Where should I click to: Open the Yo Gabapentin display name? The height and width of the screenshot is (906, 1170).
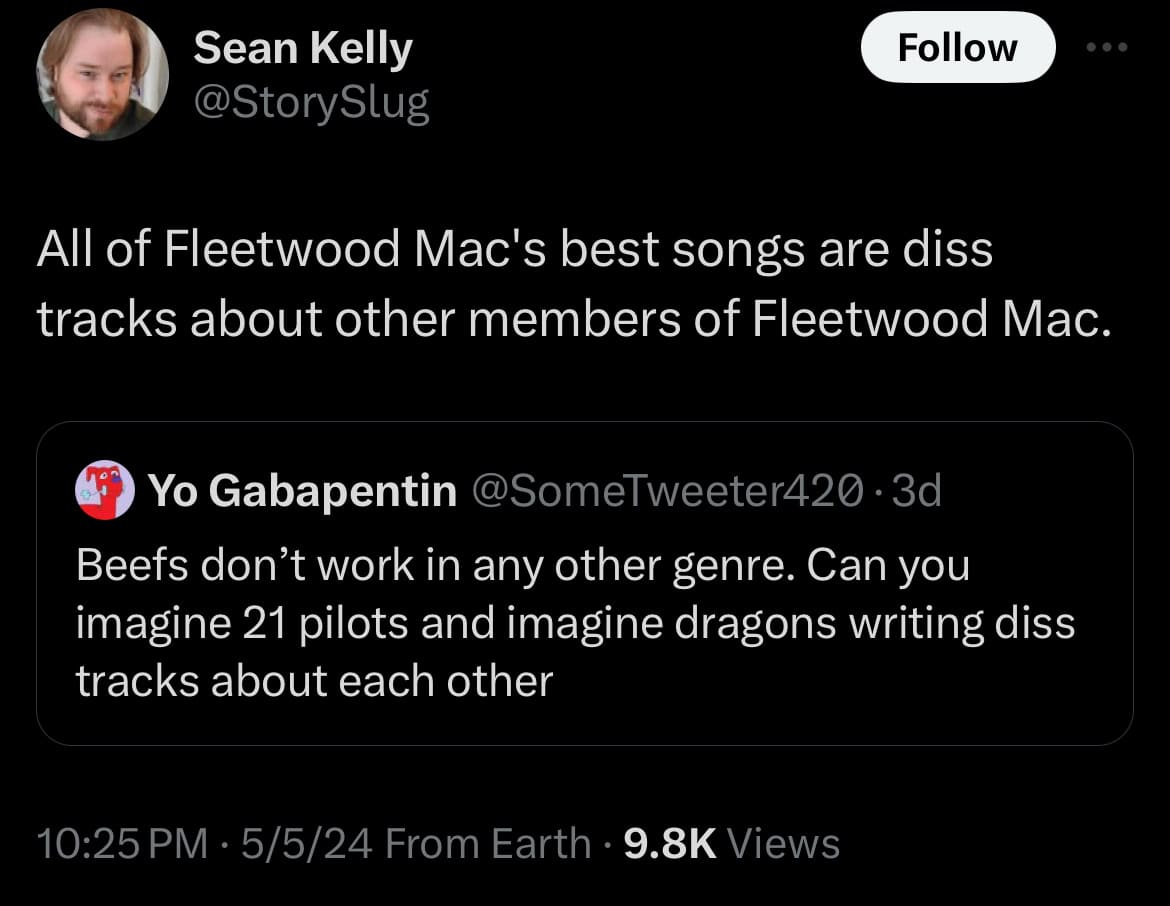tap(302, 491)
